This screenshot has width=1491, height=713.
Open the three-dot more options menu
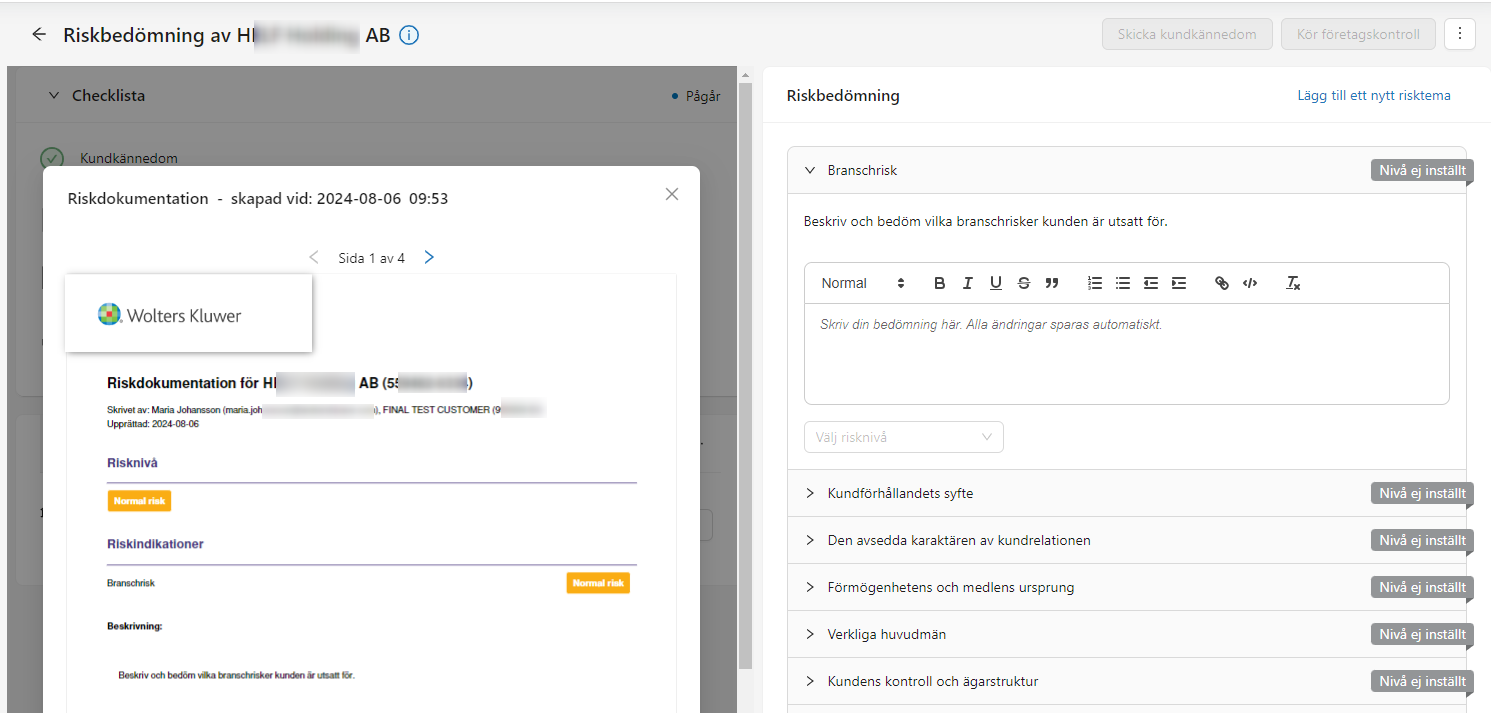click(1460, 34)
